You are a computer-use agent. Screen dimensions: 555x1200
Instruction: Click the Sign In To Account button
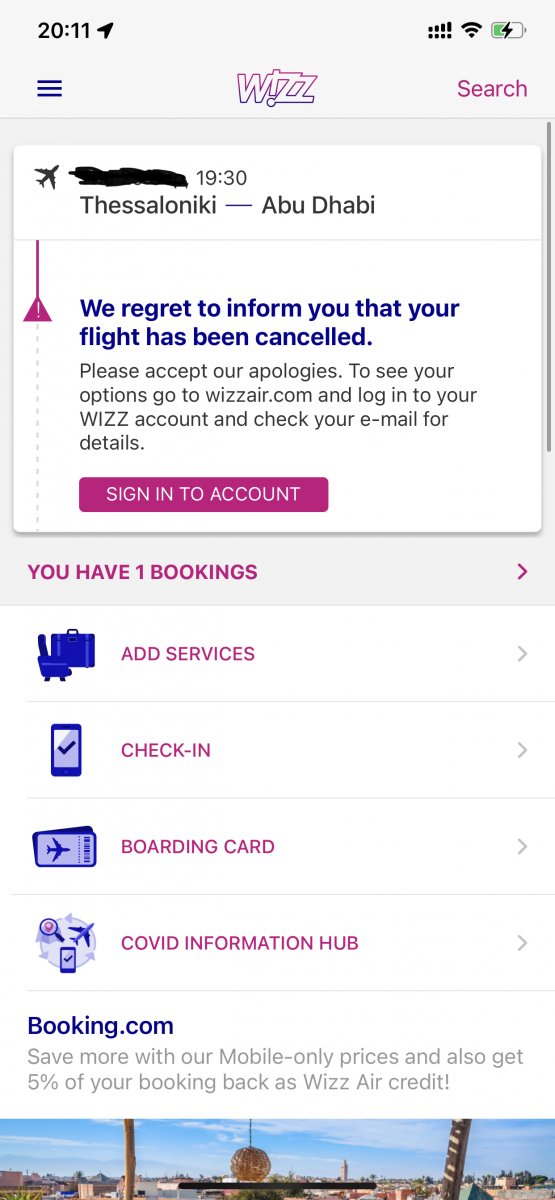(204, 494)
